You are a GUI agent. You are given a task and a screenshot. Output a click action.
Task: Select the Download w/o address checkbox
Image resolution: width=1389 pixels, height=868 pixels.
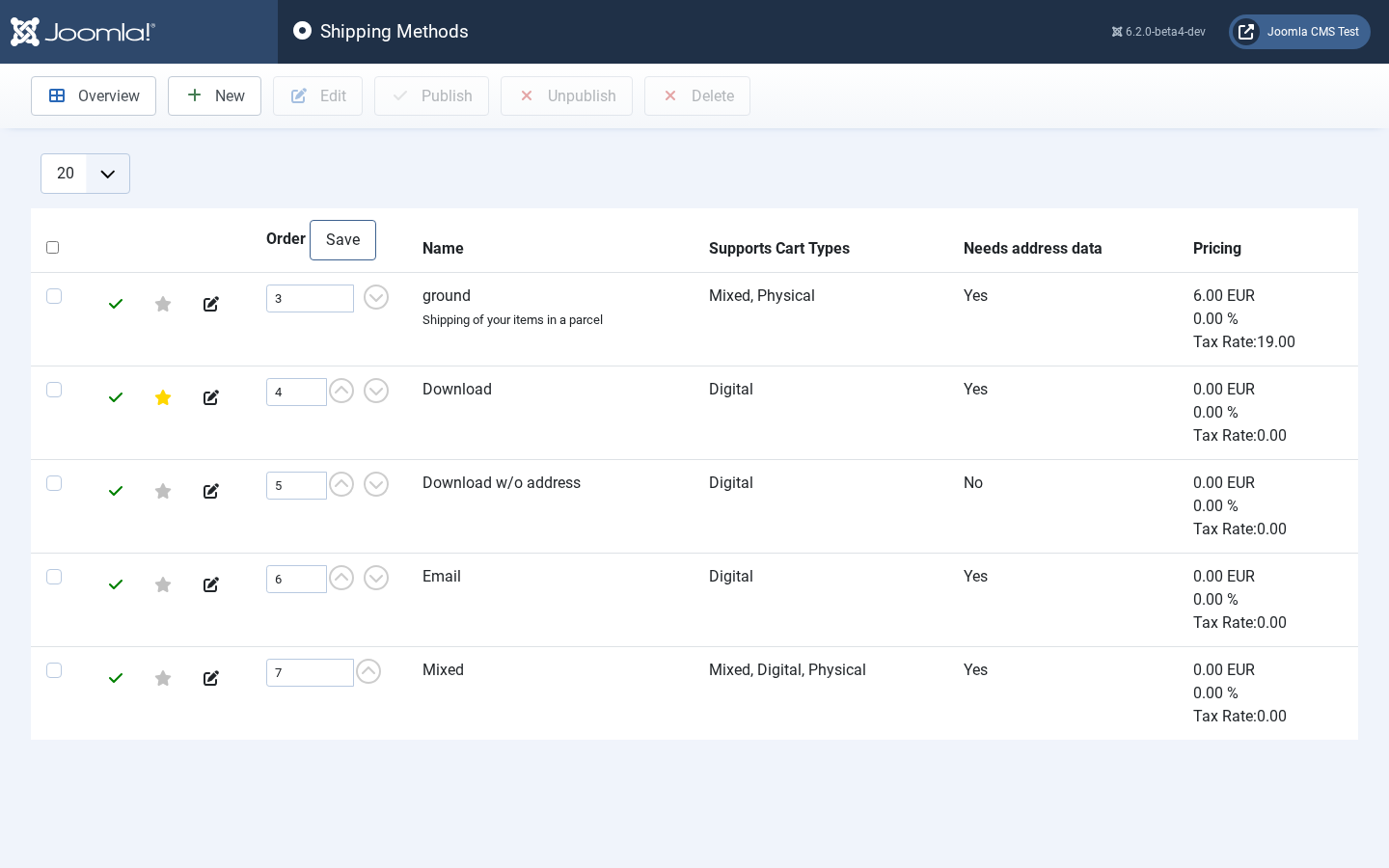pyautogui.click(x=54, y=483)
